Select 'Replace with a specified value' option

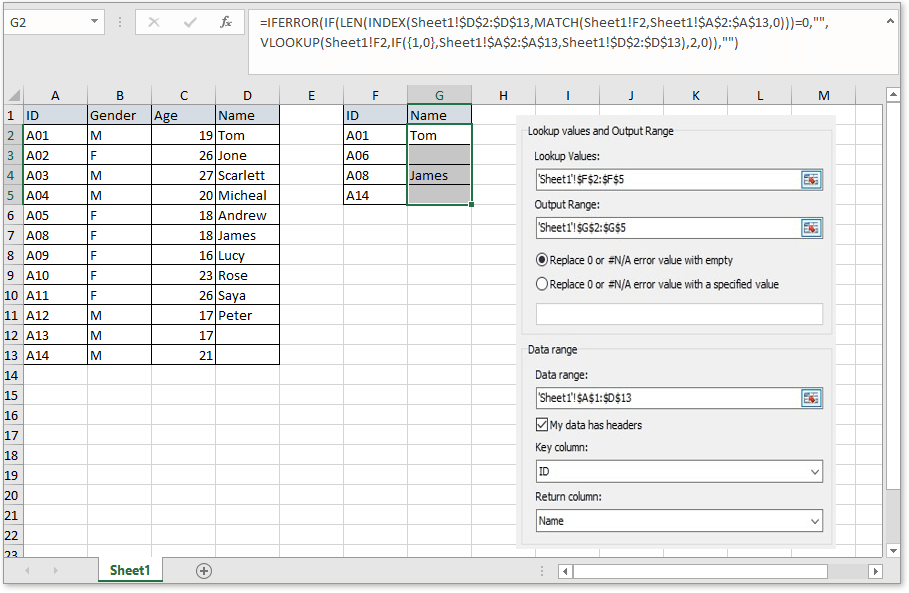point(543,284)
